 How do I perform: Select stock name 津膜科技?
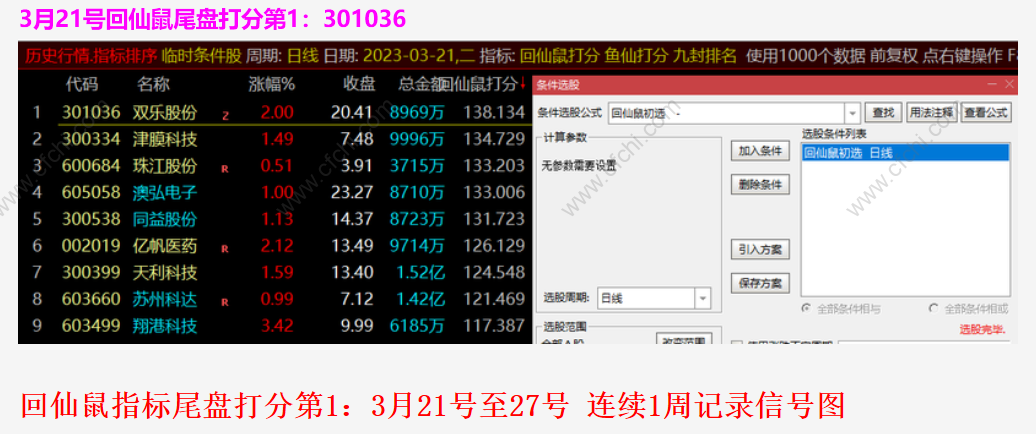click(165, 139)
